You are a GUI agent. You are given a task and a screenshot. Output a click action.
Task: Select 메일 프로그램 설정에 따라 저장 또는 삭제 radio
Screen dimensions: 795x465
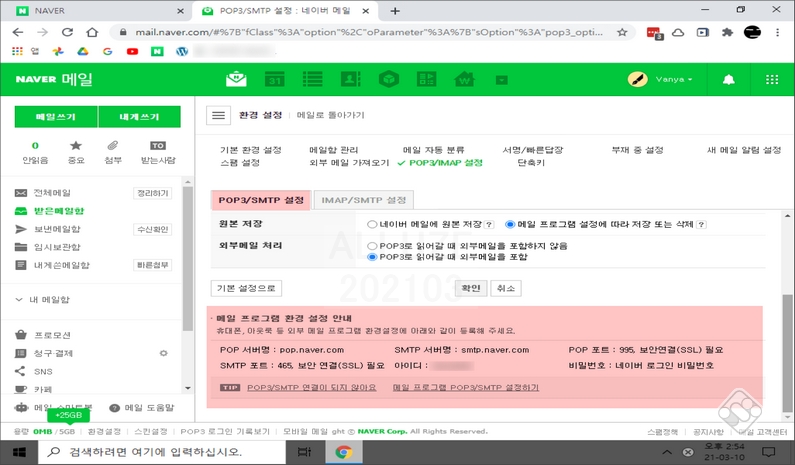[x=510, y=224]
